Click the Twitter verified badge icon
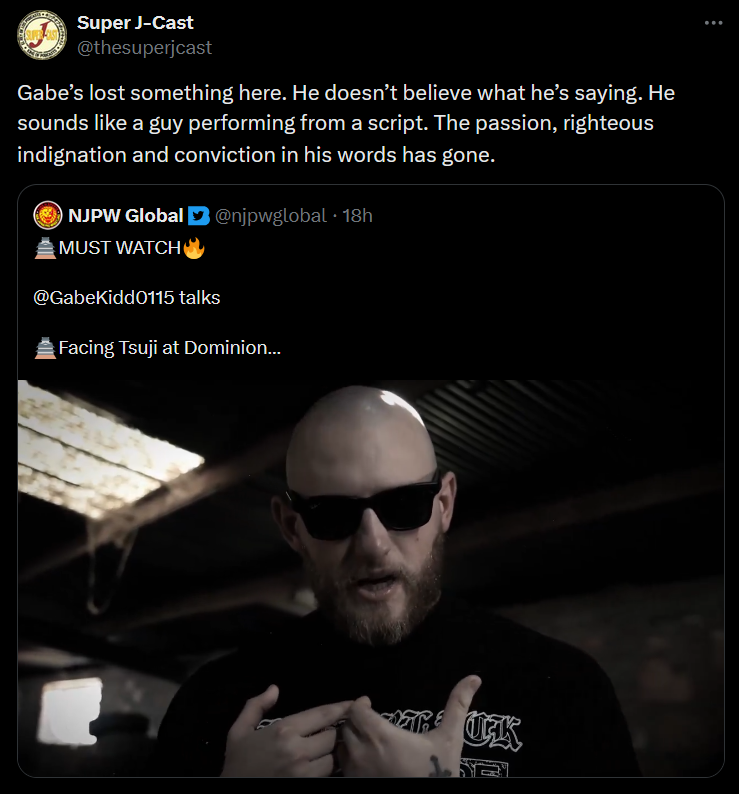 point(199,216)
